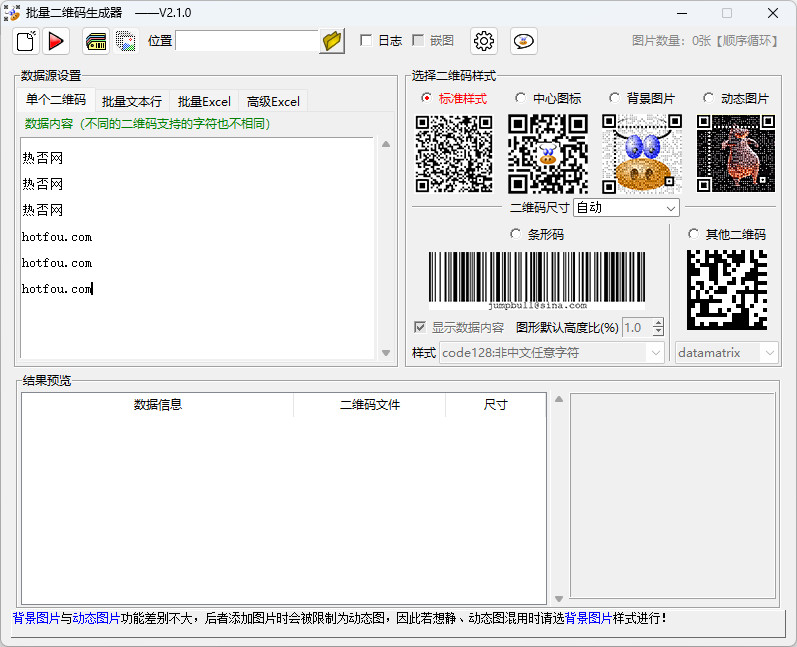Switch to the 单个二维码 tab

pyautogui.click(x=56, y=100)
